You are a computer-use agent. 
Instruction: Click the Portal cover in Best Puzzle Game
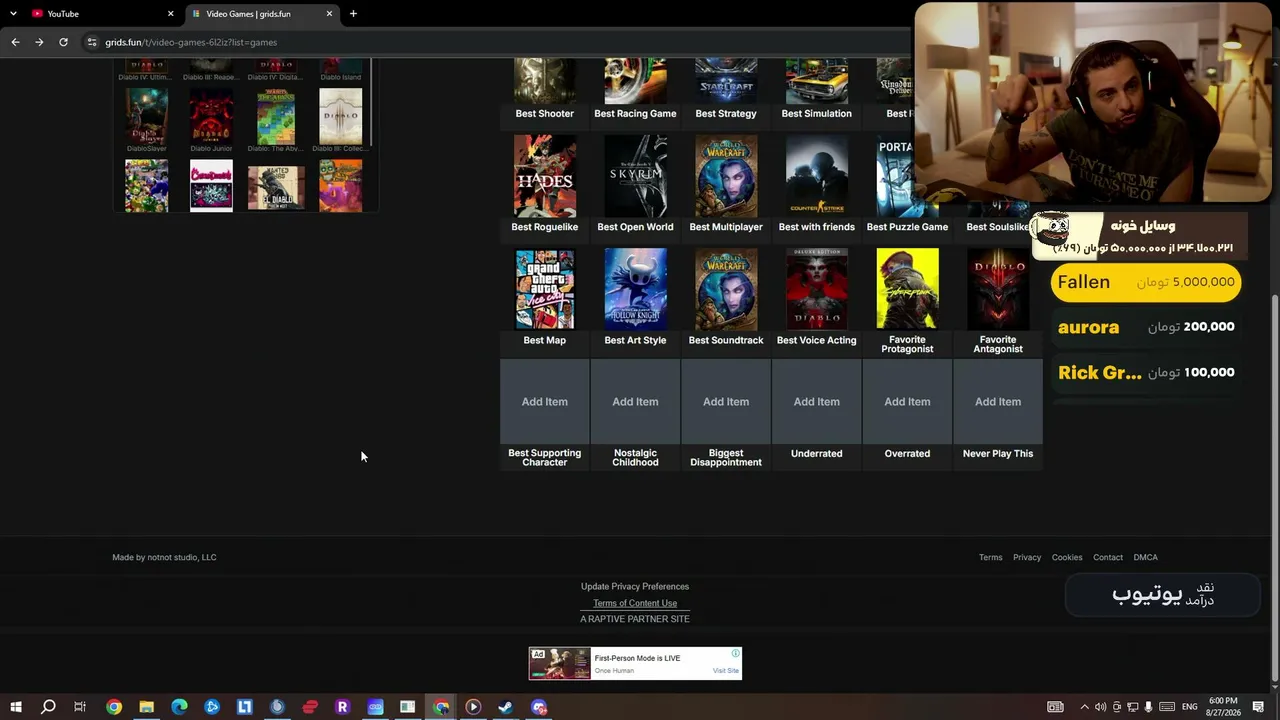(x=894, y=176)
